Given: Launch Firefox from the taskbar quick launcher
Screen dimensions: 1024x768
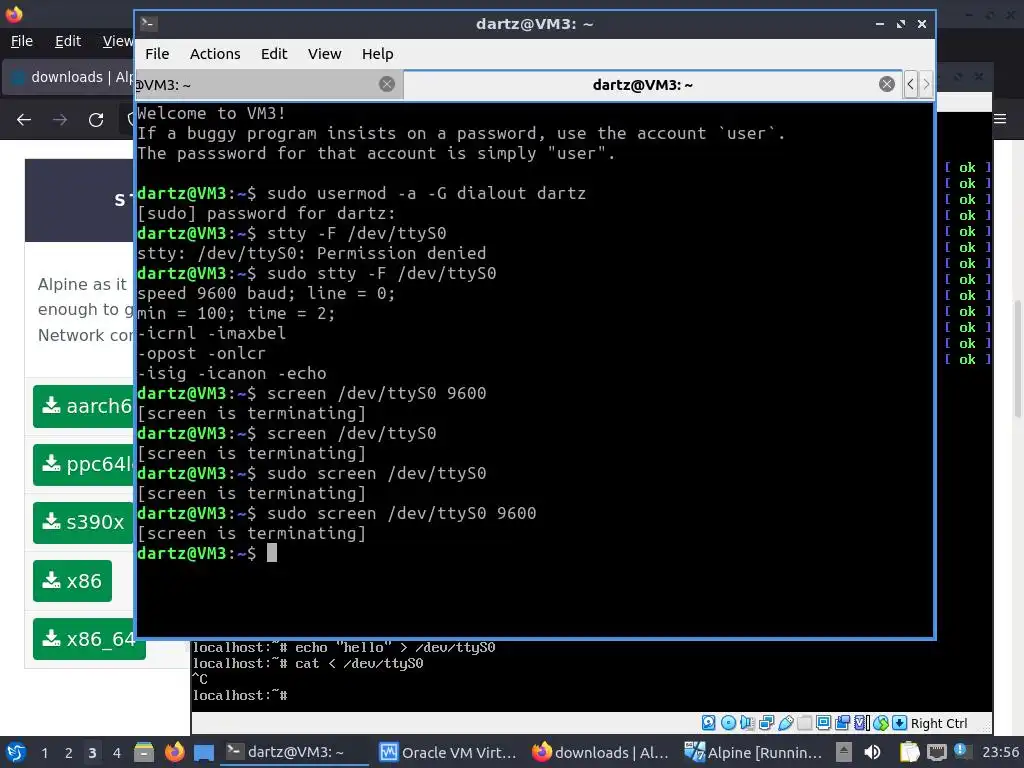Looking at the screenshot, I should (174, 752).
